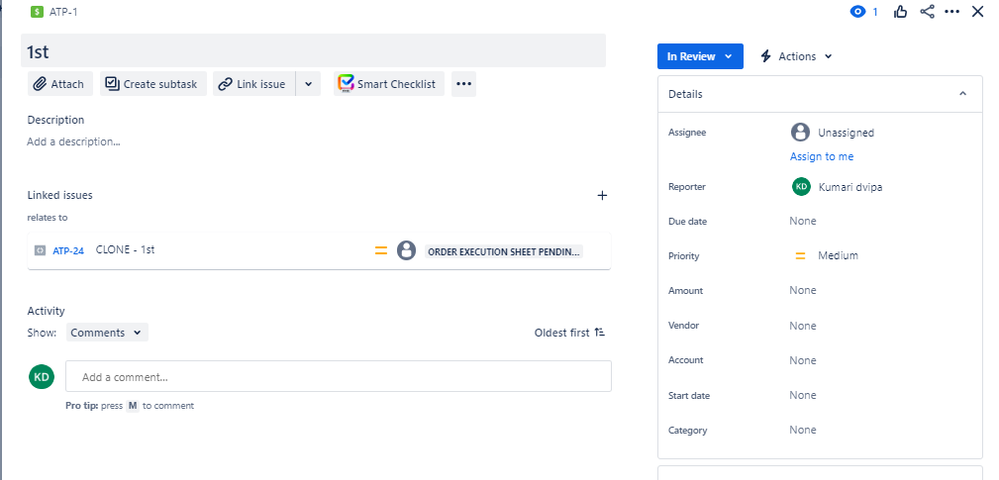This screenshot has width=999, height=480.
Task: Click the medium priority icon on ATP-24
Action: (x=381, y=251)
